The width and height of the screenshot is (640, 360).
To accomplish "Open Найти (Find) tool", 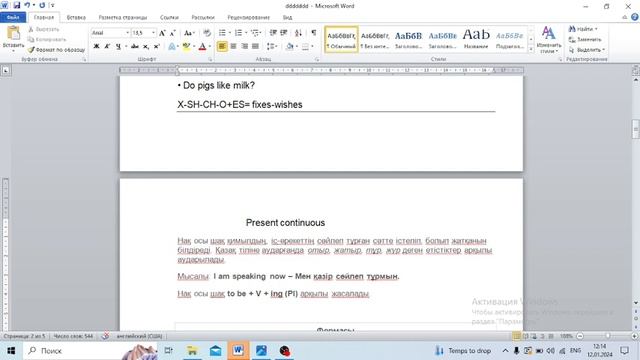I will click(x=583, y=29).
